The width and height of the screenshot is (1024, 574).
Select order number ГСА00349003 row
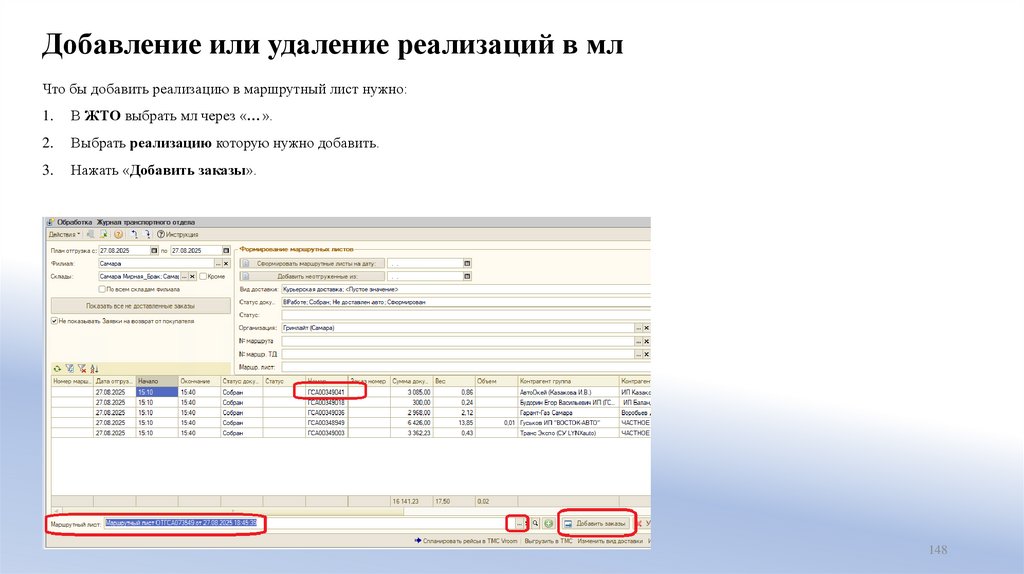click(326, 433)
